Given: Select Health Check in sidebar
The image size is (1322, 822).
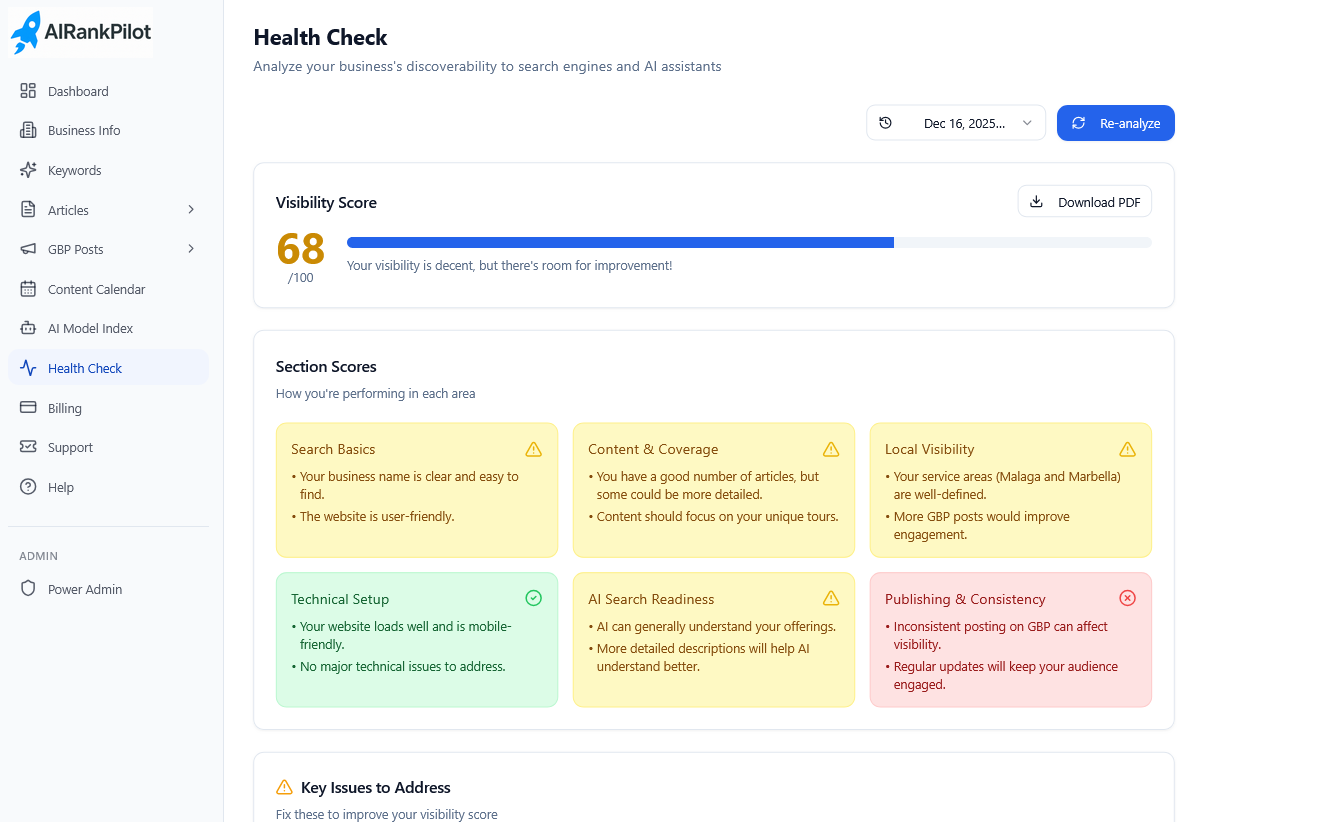Looking at the screenshot, I should click(108, 368).
